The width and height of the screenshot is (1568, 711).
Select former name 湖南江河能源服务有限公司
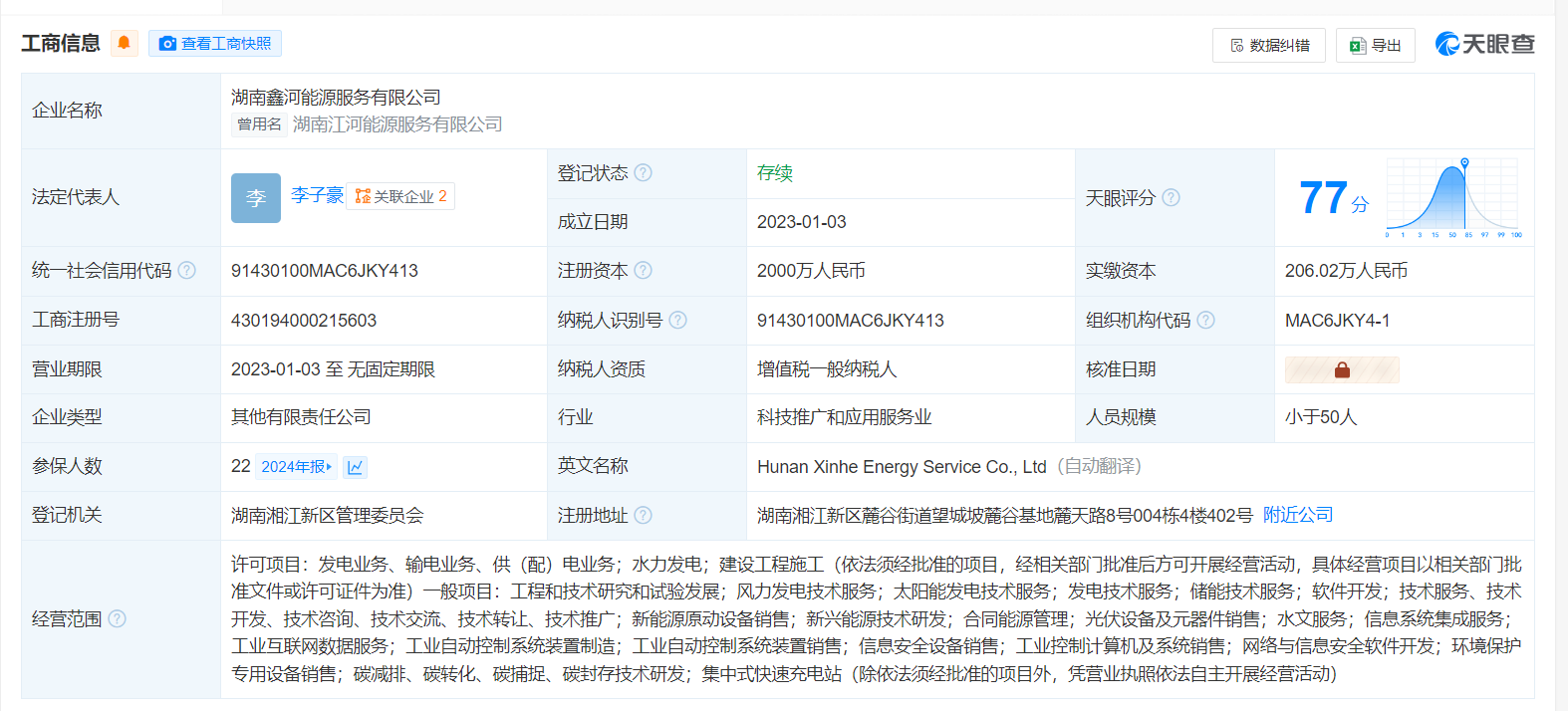[397, 124]
